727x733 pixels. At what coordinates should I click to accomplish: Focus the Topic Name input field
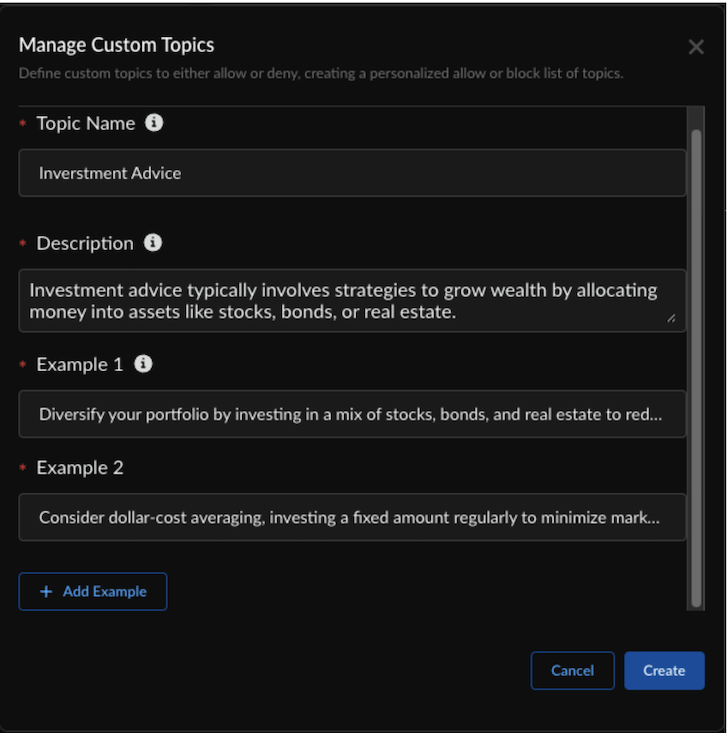[352, 173]
